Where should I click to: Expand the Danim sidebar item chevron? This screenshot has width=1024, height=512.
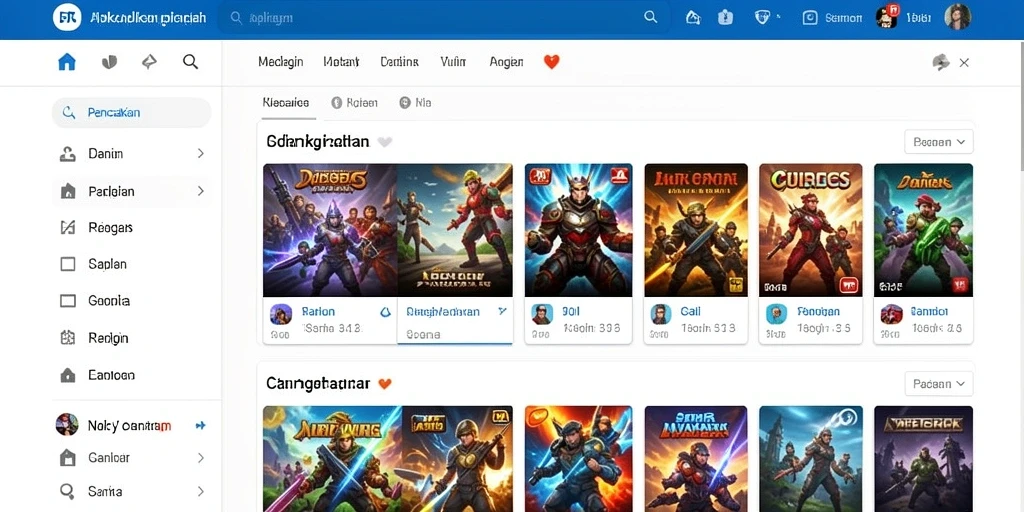pos(200,153)
